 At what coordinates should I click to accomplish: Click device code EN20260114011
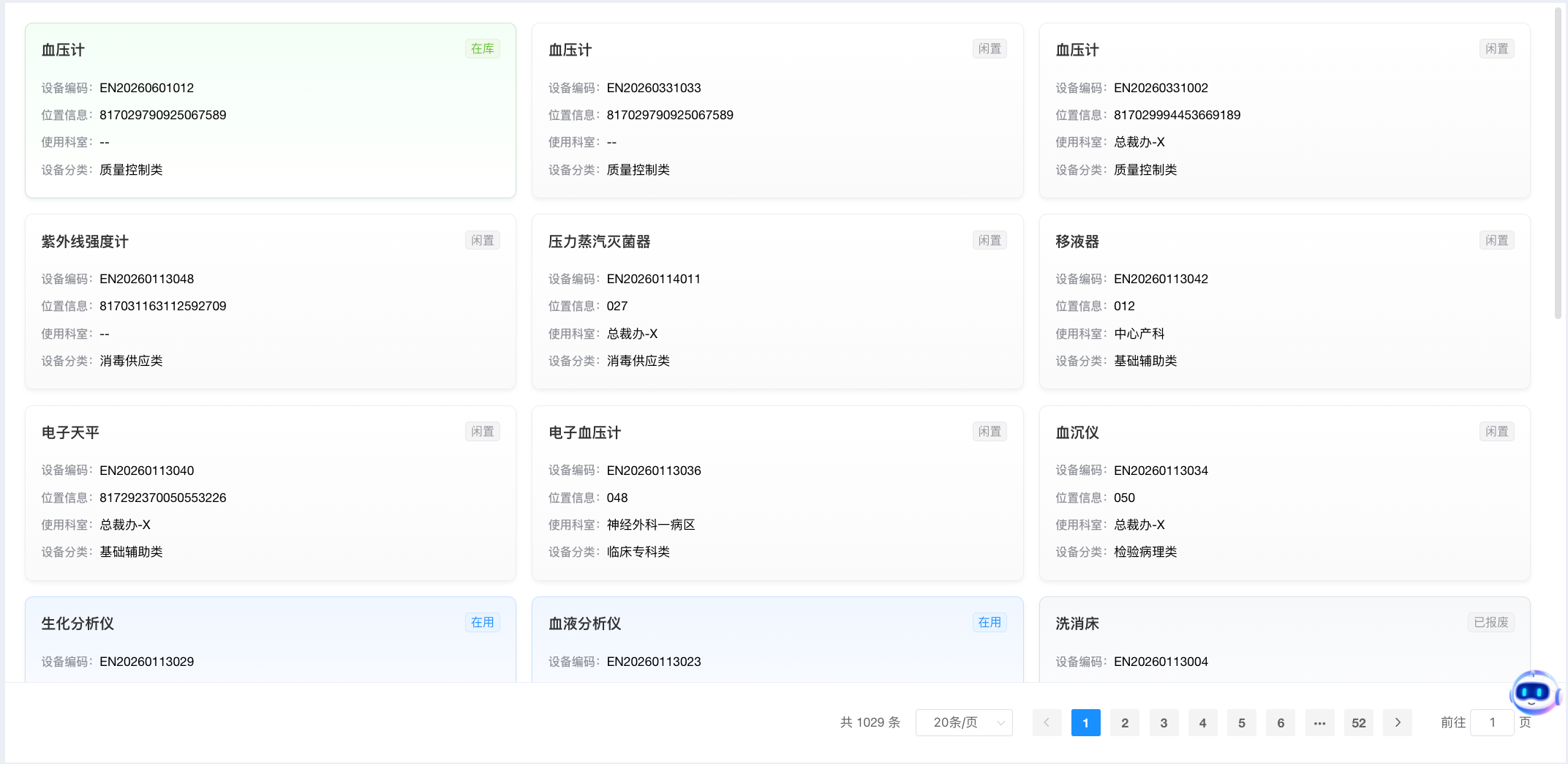point(654,279)
